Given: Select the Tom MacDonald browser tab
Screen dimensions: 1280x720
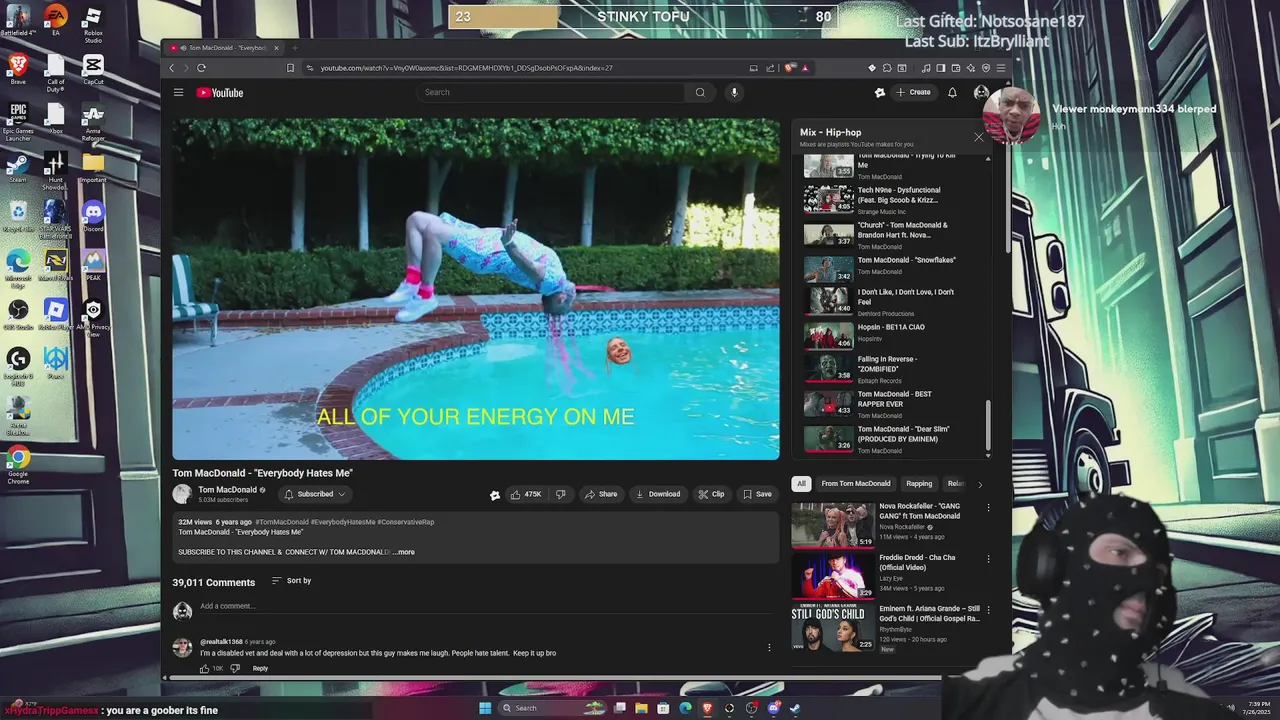Looking at the screenshot, I should click(x=225, y=48).
